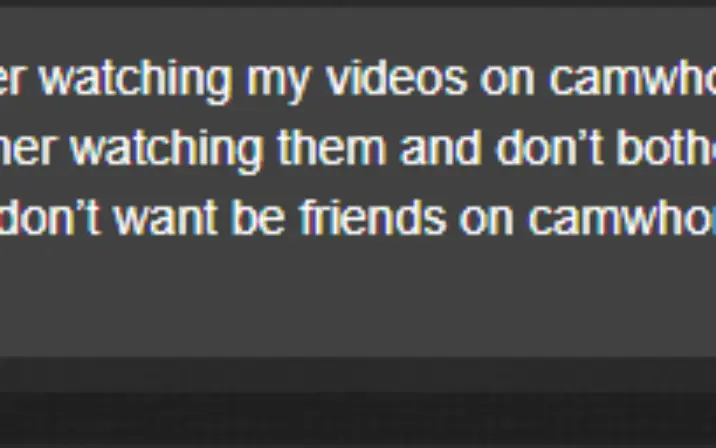
Task: Click the cut-off word "both" in the second line
Action: (x=667, y=148)
